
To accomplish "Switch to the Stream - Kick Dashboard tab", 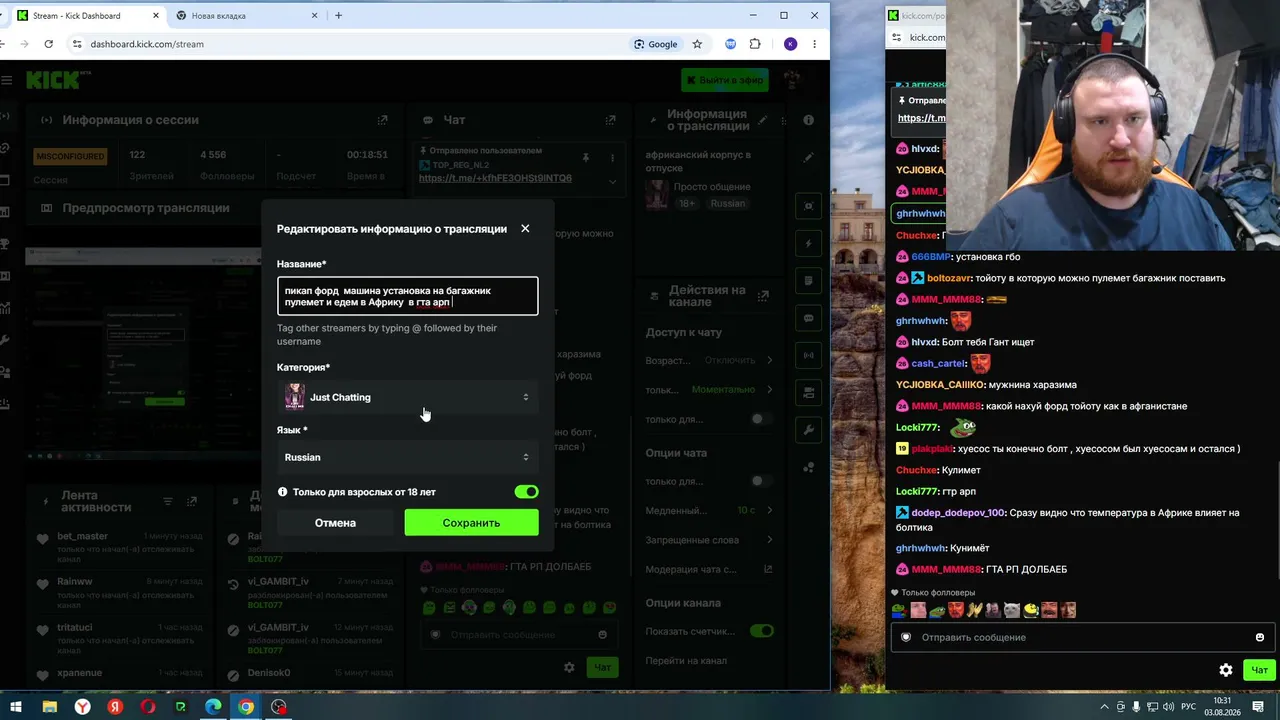I will (x=85, y=16).
